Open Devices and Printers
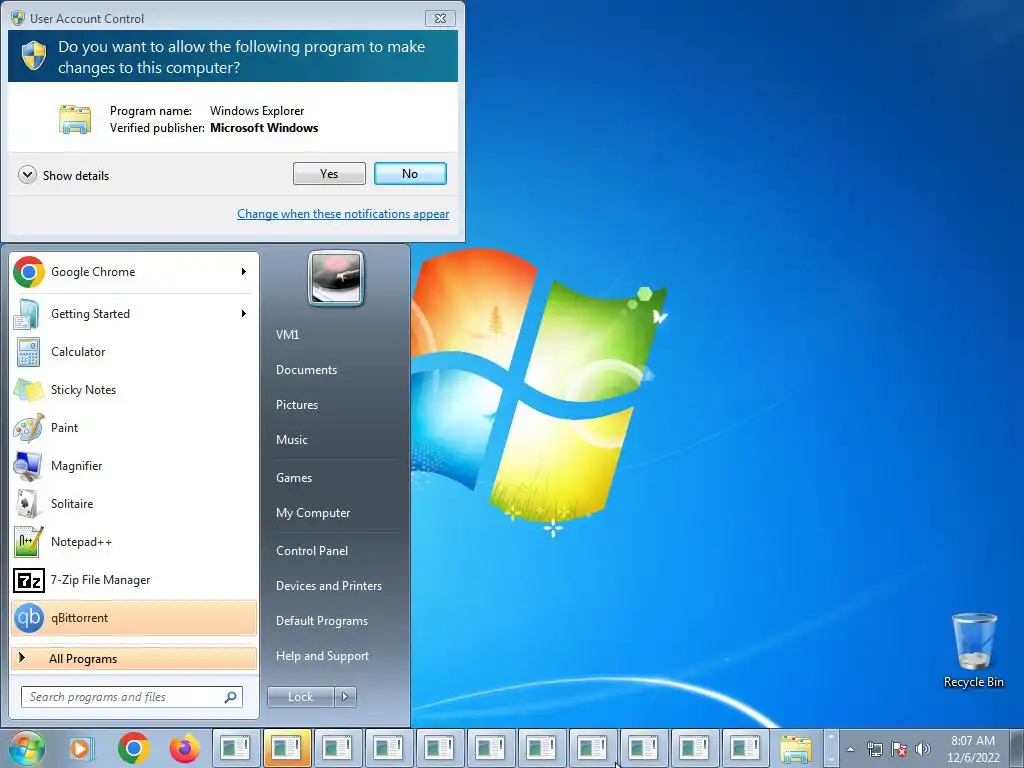The image size is (1024, 768). point(328,586)
